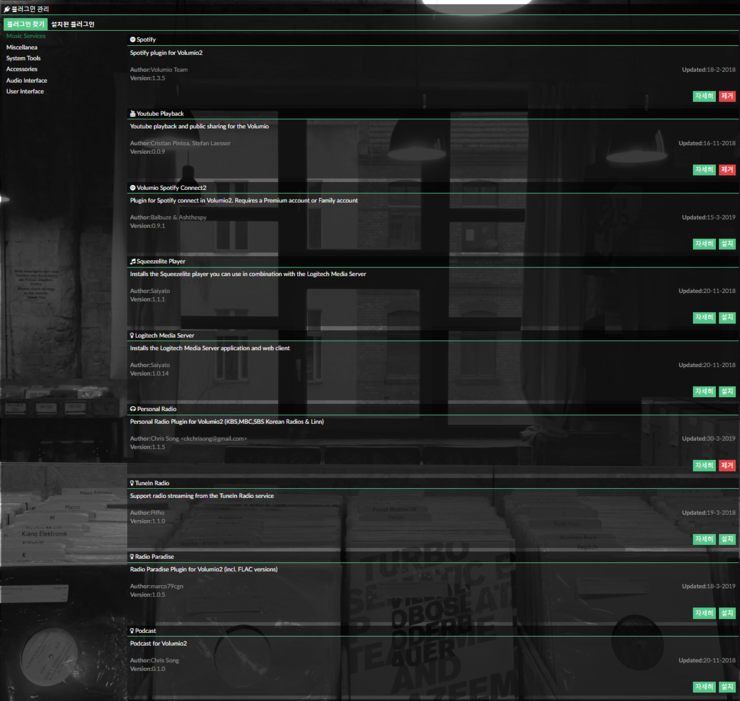The width and height of the screenshot is (740, 701).
Task: Open the User Interface category
Action: click(x=25, y=91)
